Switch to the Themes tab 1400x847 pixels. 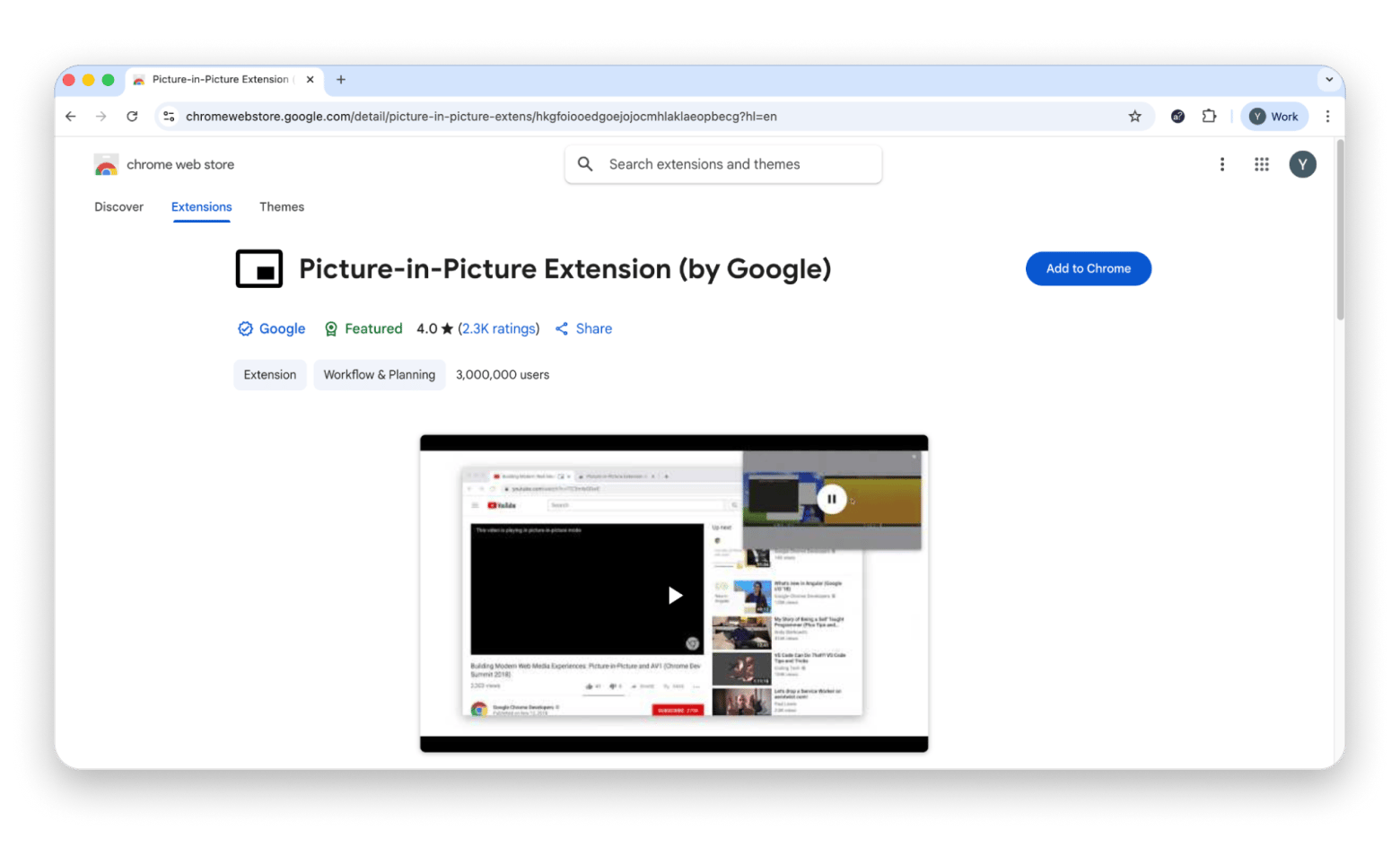pyautogui.click(x=282, y=207)
